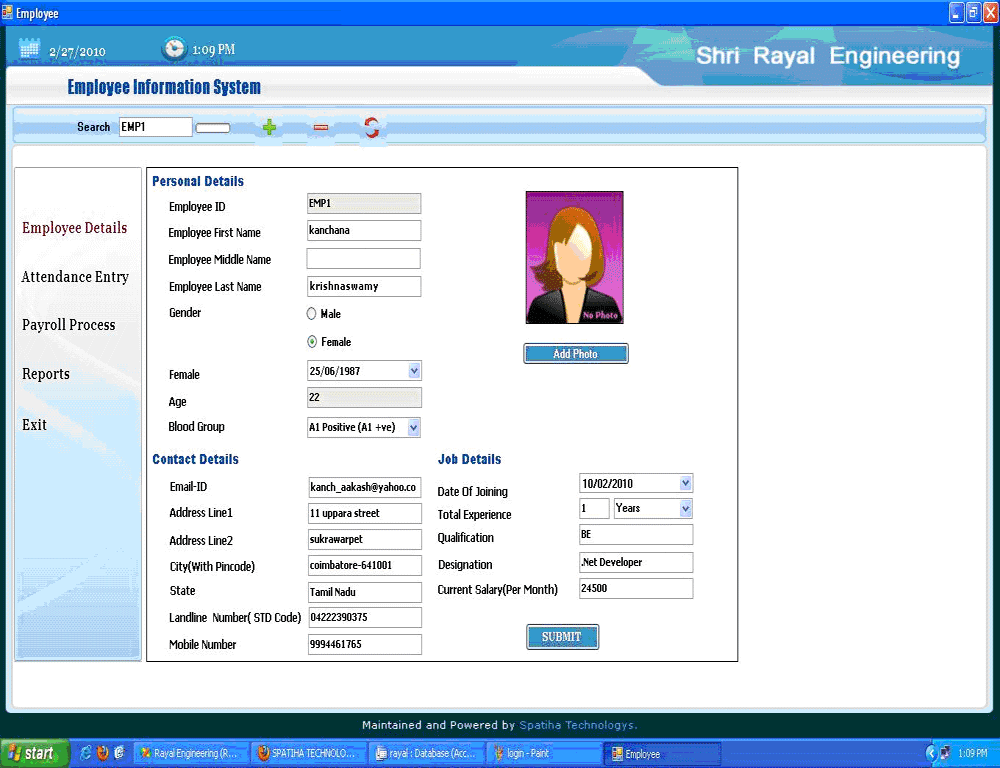Click the empty Employee Middle Name field
1000x768 pixels.
364,258
